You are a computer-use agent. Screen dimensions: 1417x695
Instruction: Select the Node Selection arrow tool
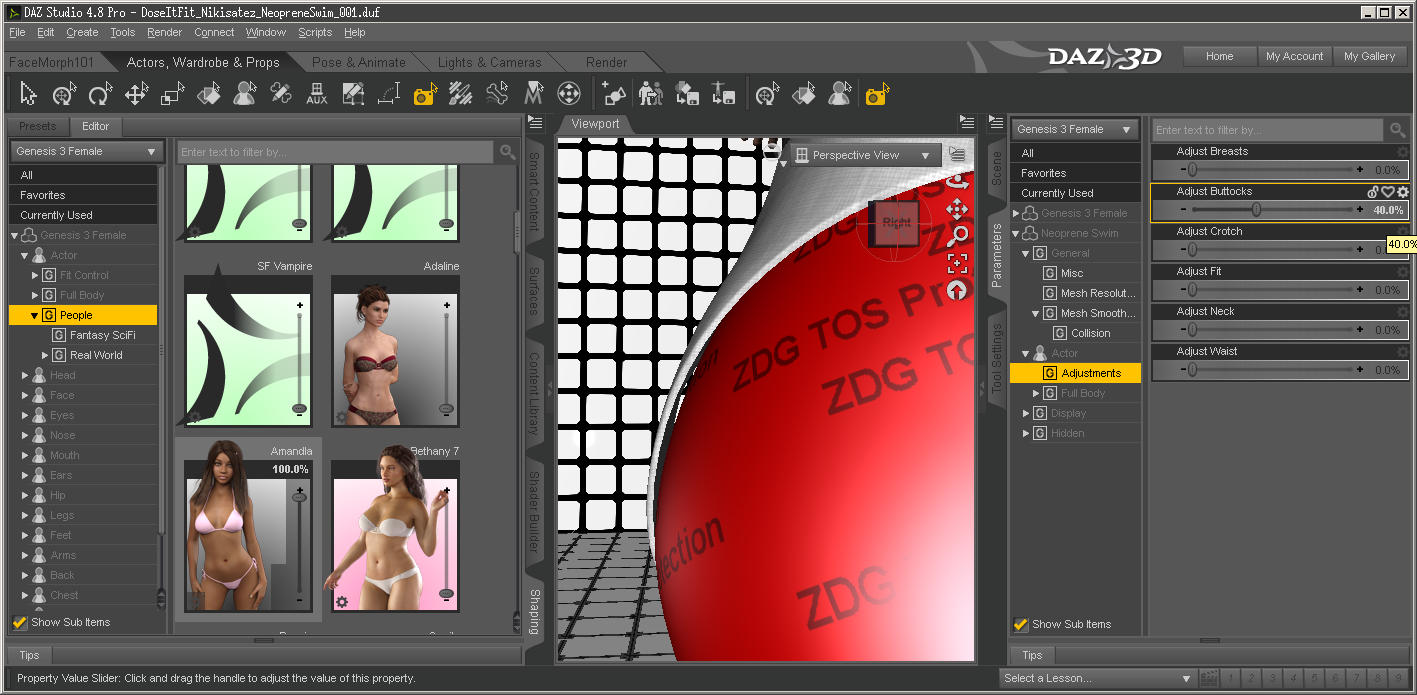[x=28, y=95]
